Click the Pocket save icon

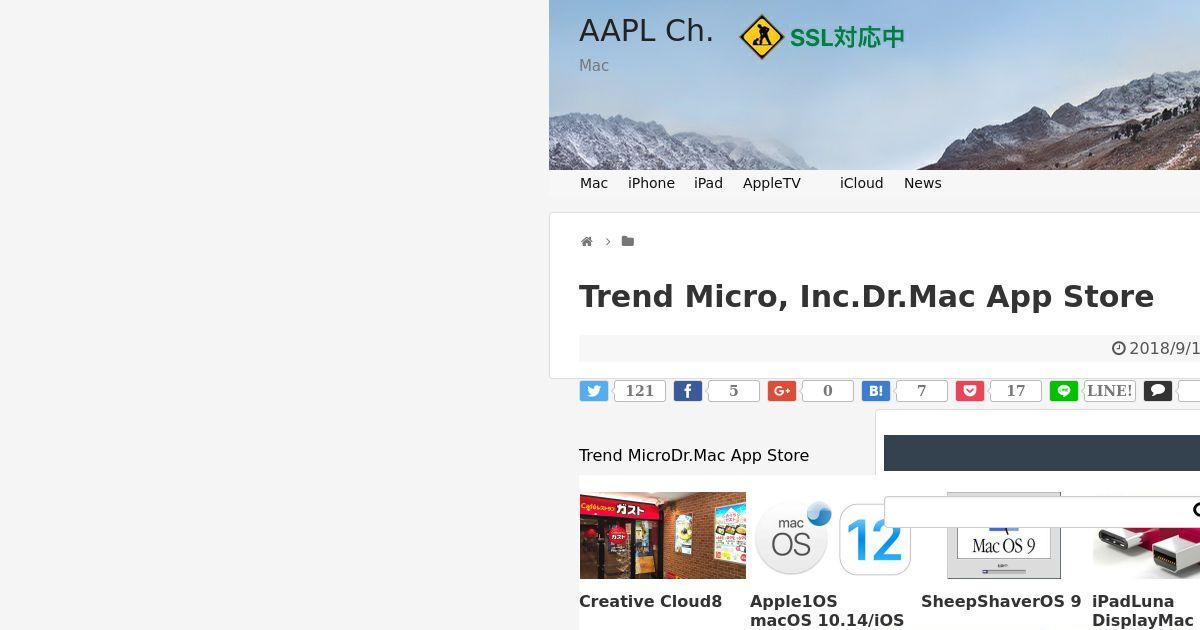970,391
